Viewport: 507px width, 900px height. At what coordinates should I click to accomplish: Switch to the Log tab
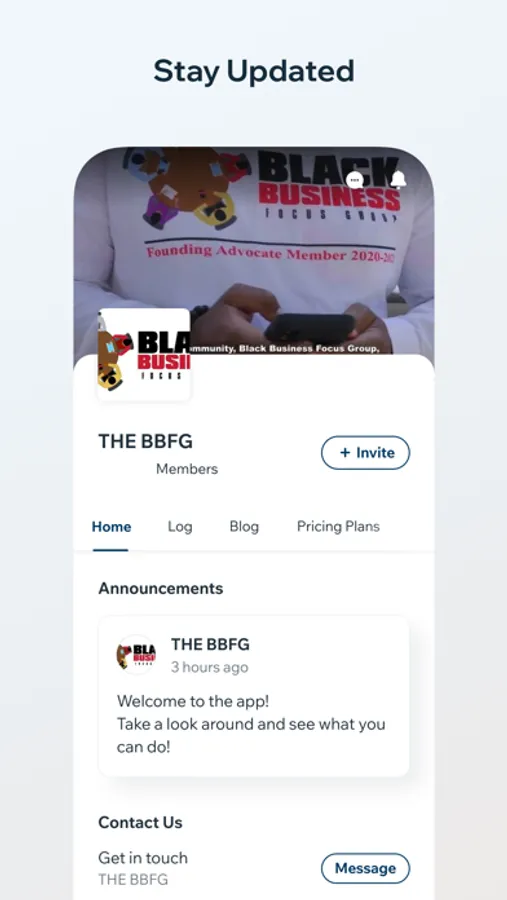click(x=180, y=527)
